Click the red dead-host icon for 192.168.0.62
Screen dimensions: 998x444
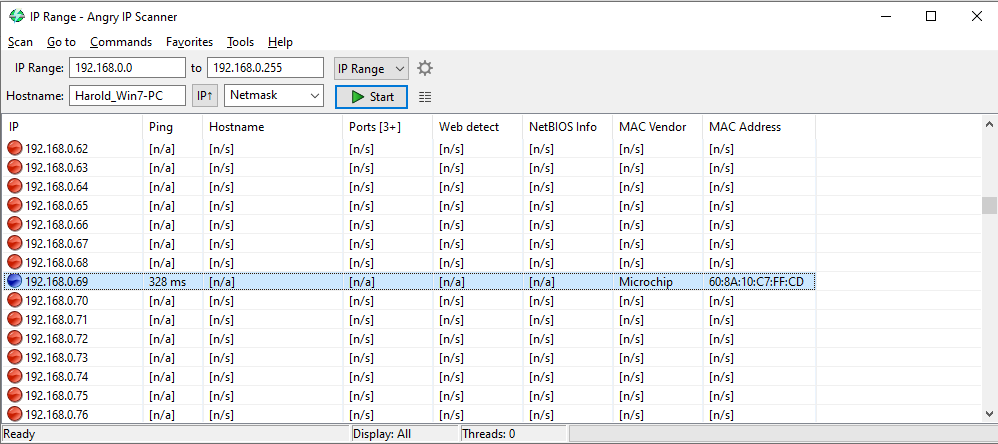(x=14, y=149)
